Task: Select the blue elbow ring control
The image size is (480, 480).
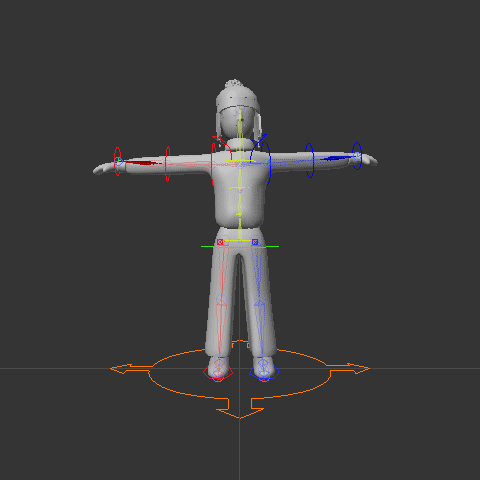Action: 310,160
